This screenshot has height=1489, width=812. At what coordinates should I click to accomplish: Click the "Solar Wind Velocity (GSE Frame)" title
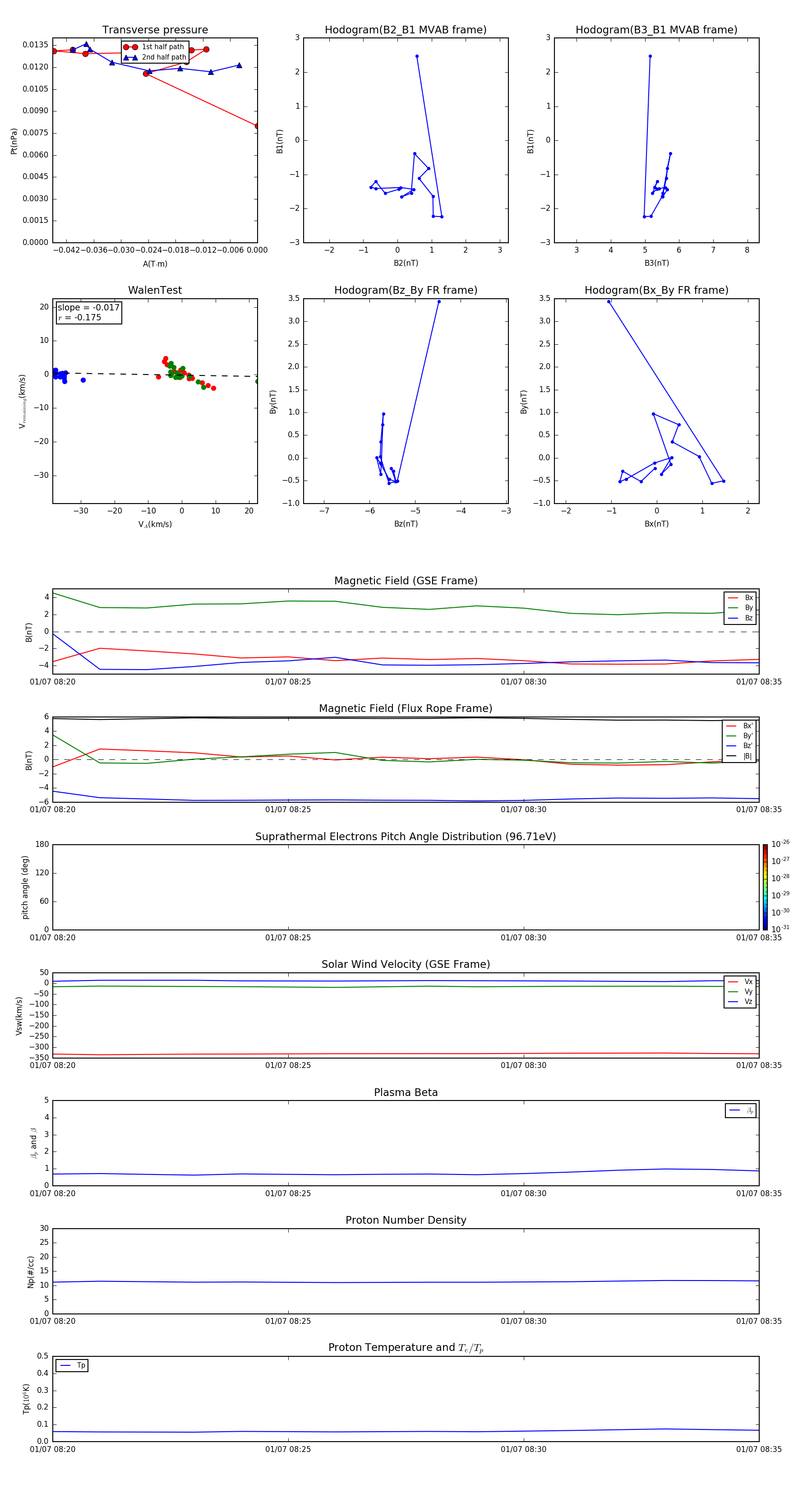coord(406,965)
